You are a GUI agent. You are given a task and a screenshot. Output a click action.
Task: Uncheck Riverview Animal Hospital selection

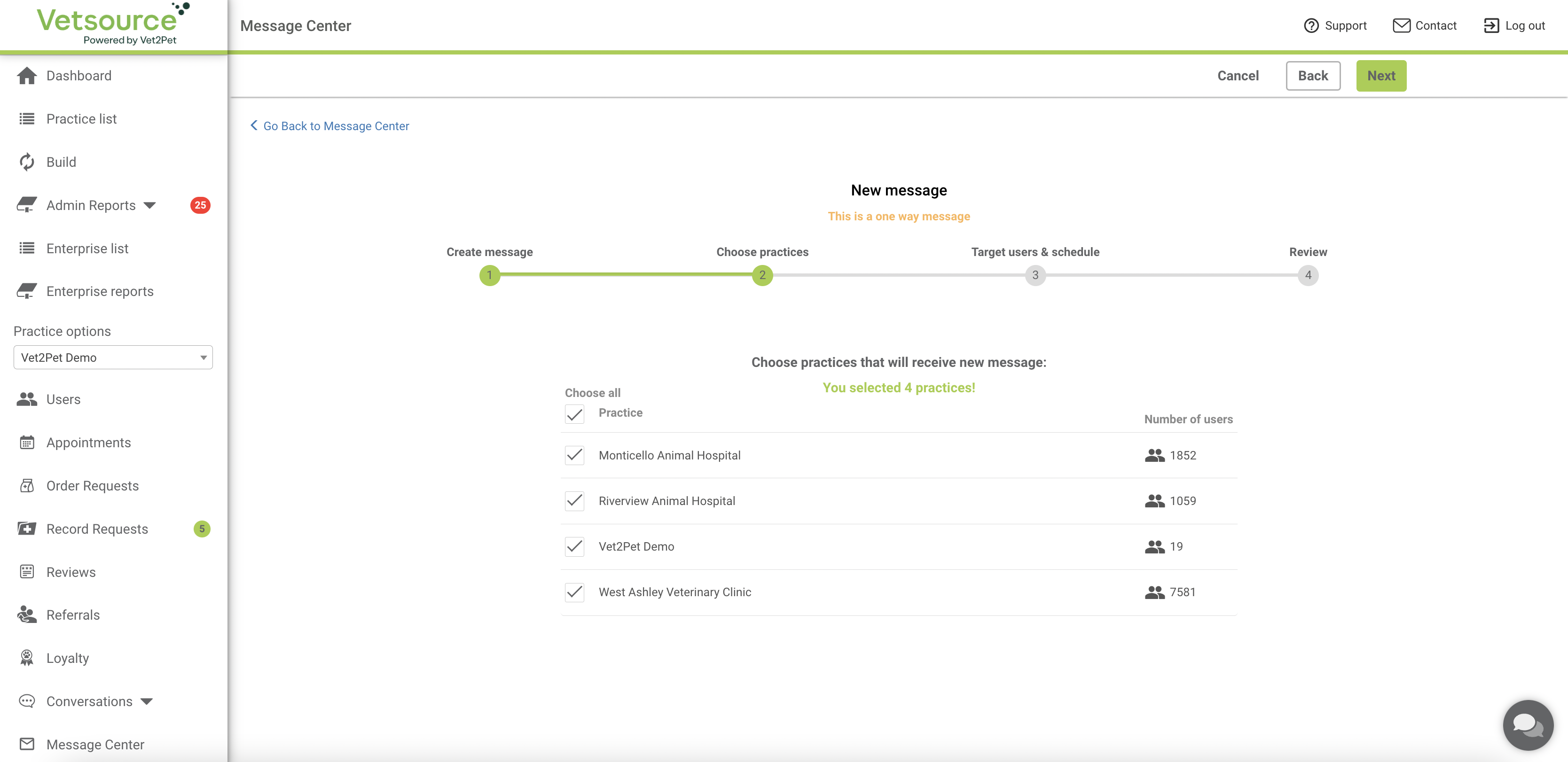click(575, 501)
